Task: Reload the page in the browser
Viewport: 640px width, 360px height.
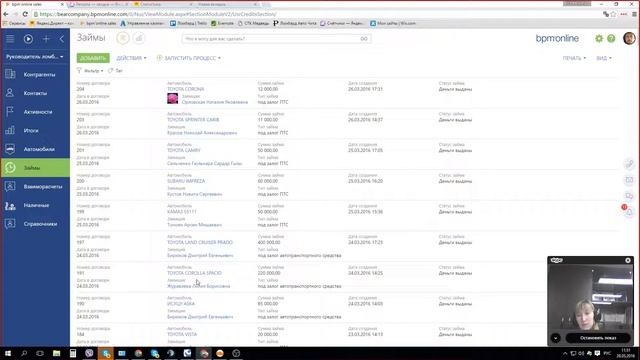Action: (25, 14)
